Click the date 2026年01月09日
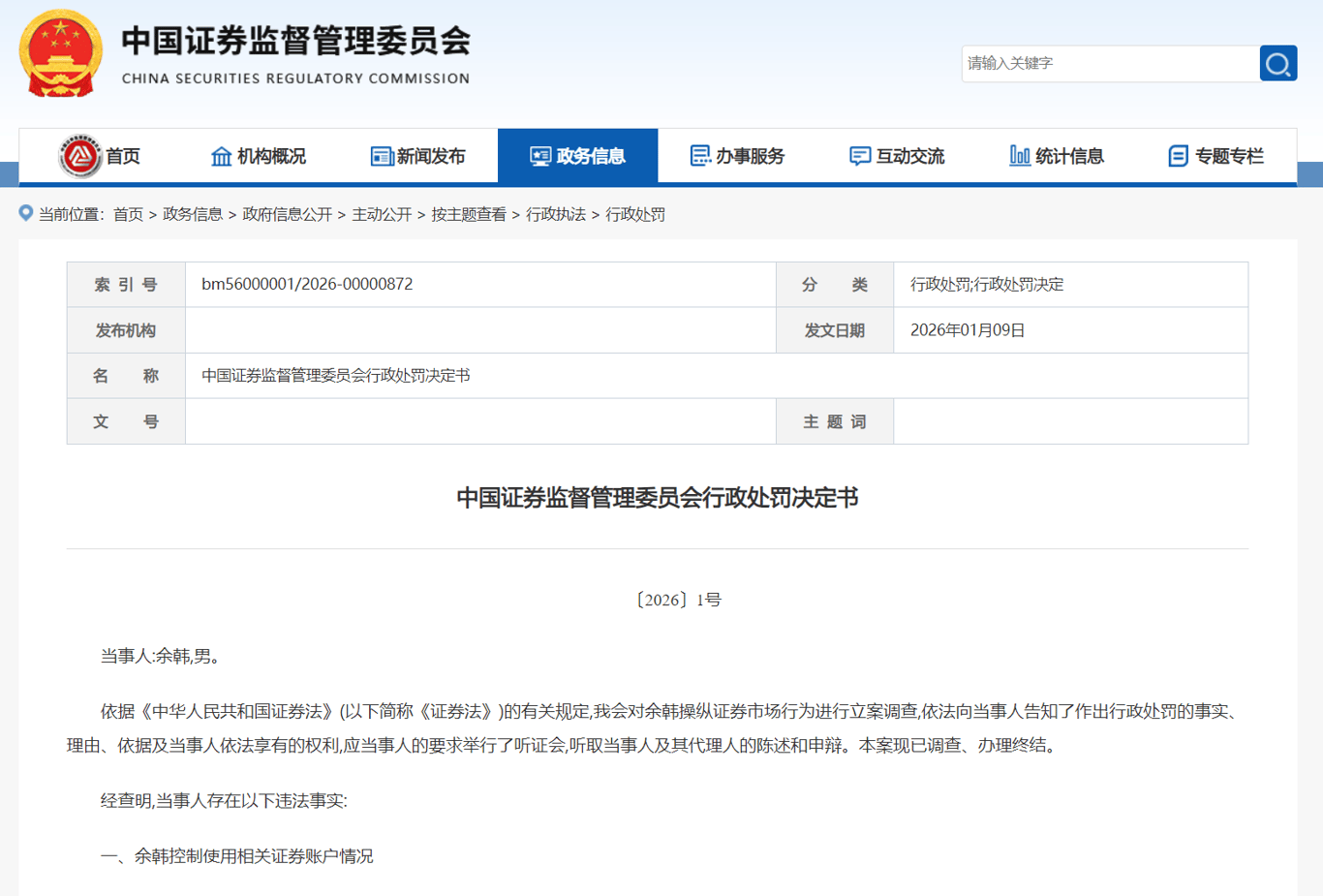The image size is (1323, 896). (x=968, y=330)
